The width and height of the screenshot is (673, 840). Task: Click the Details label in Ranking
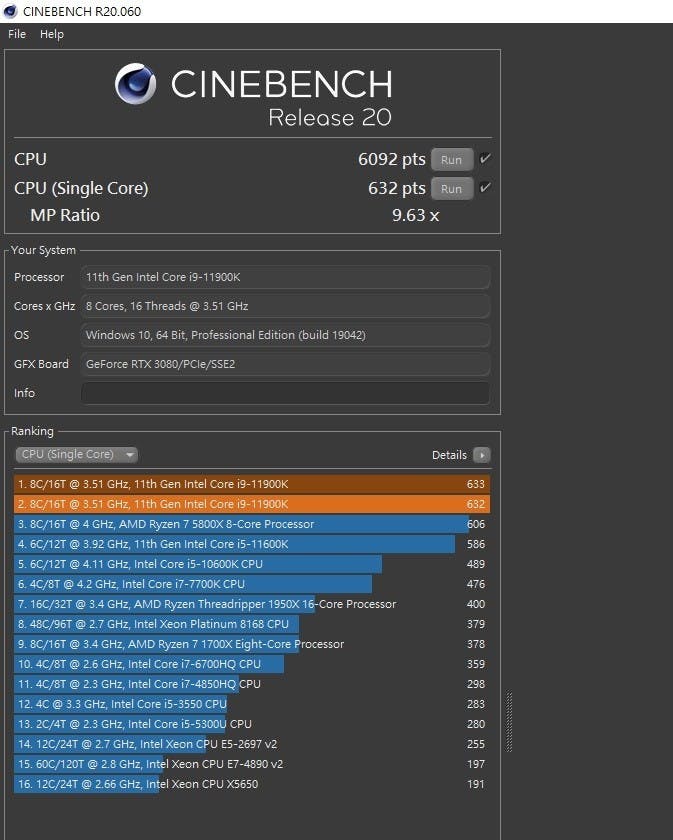[x=449, y=455]
